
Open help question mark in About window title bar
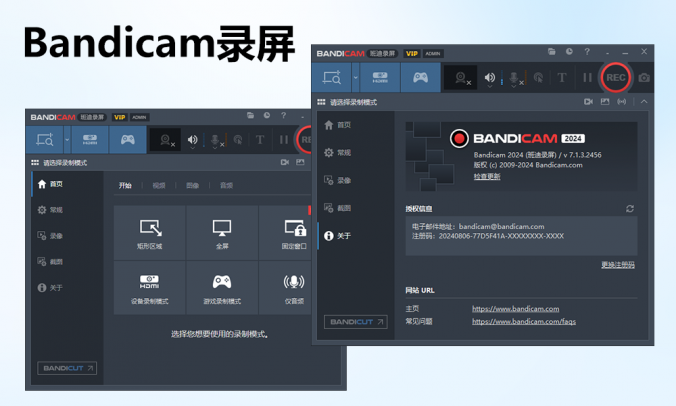[587, 52]
